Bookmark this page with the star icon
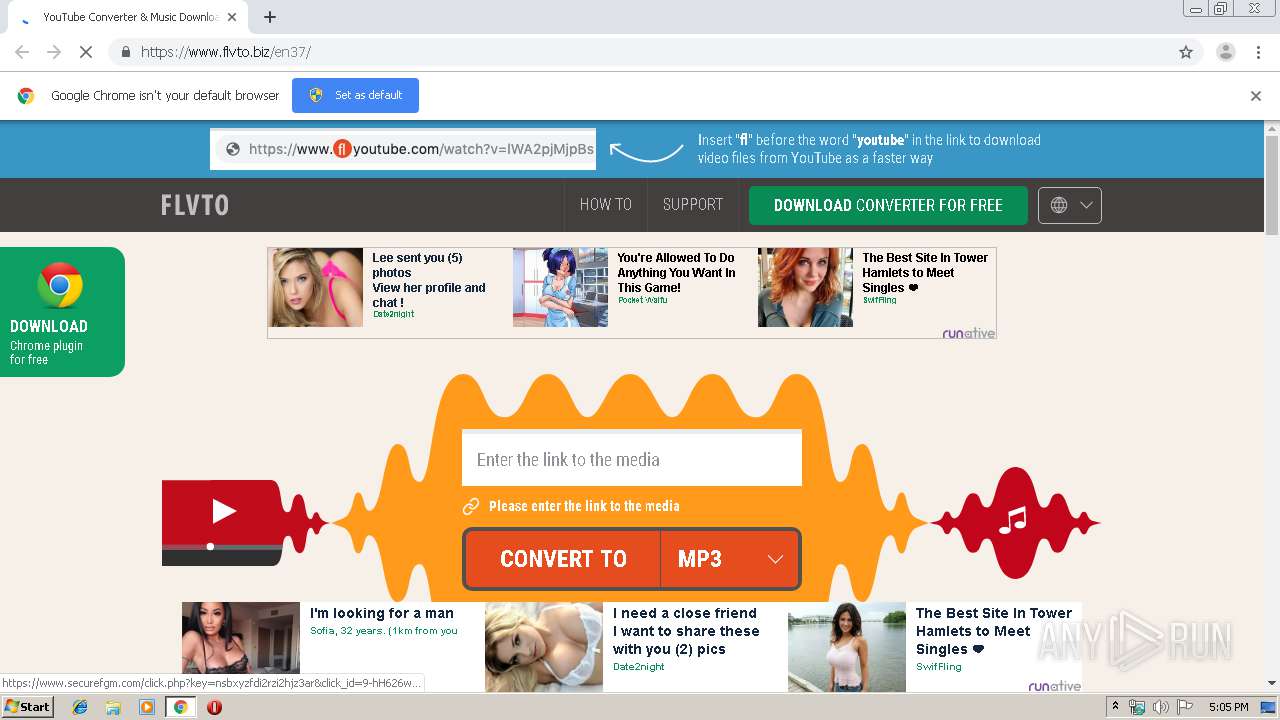 coord(1186,52)
